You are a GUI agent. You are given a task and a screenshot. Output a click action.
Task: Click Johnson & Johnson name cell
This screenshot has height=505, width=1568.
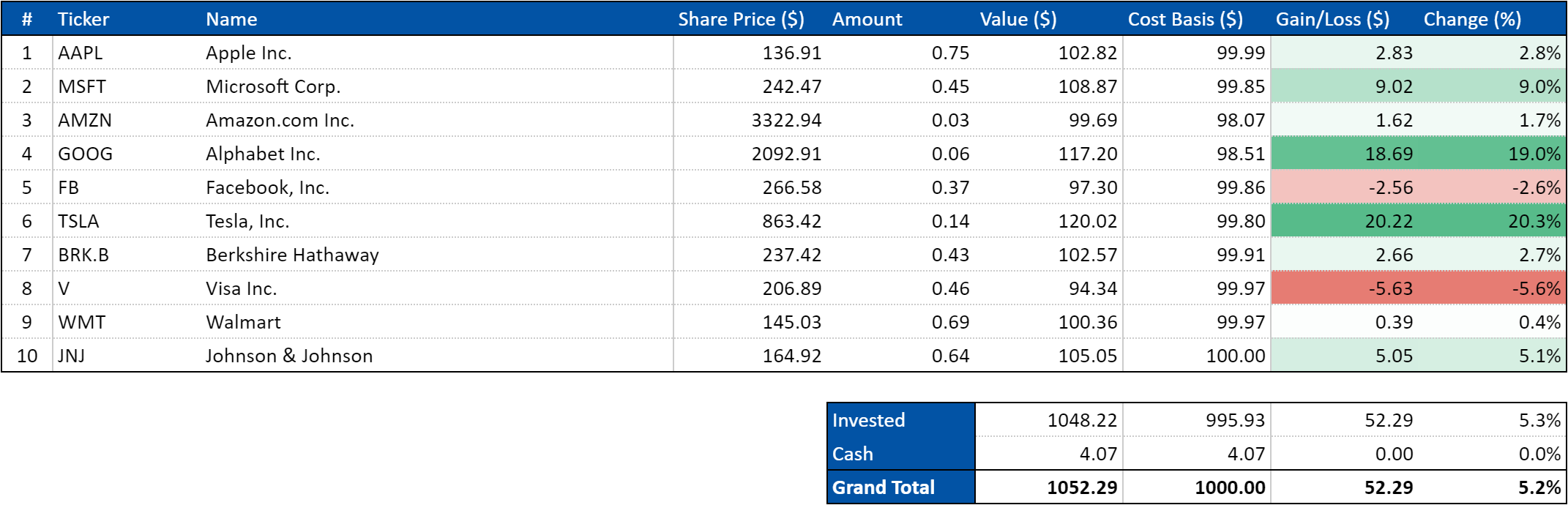pos(437,356)
